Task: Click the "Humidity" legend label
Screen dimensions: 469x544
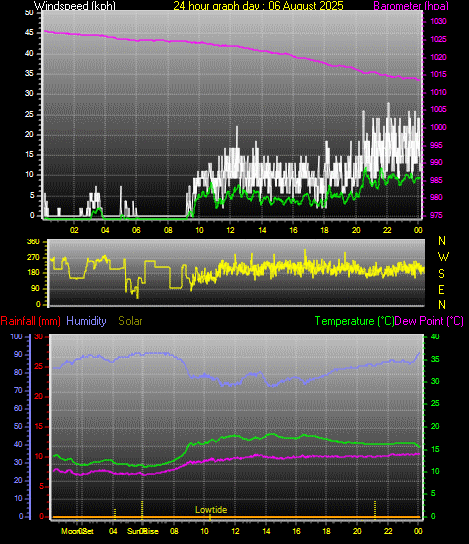Action: tap(86, 321)
